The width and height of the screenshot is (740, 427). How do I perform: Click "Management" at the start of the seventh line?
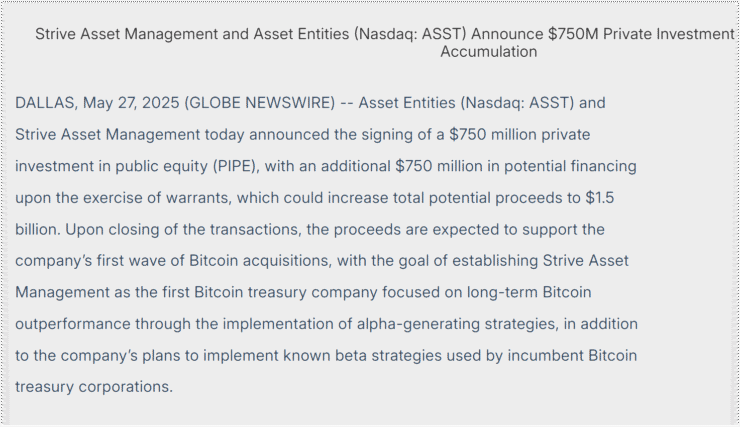click(x=62, y=293)
